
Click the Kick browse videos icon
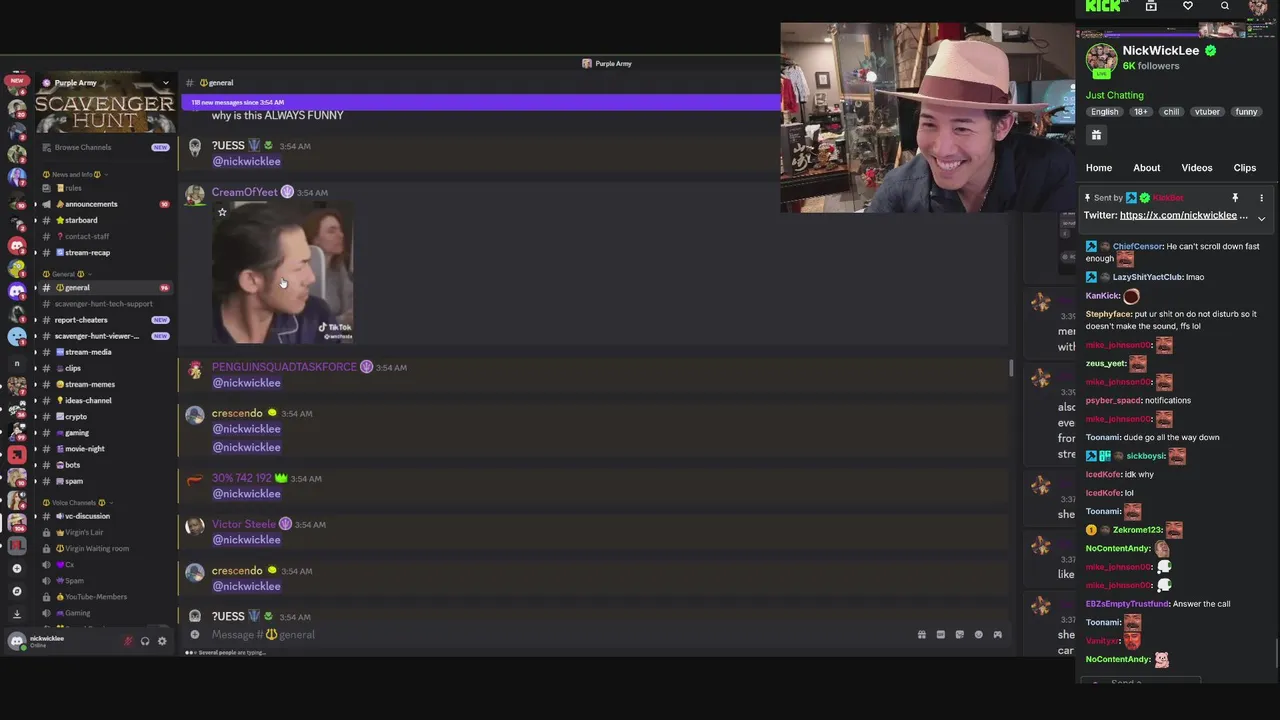click(1151, 6)
